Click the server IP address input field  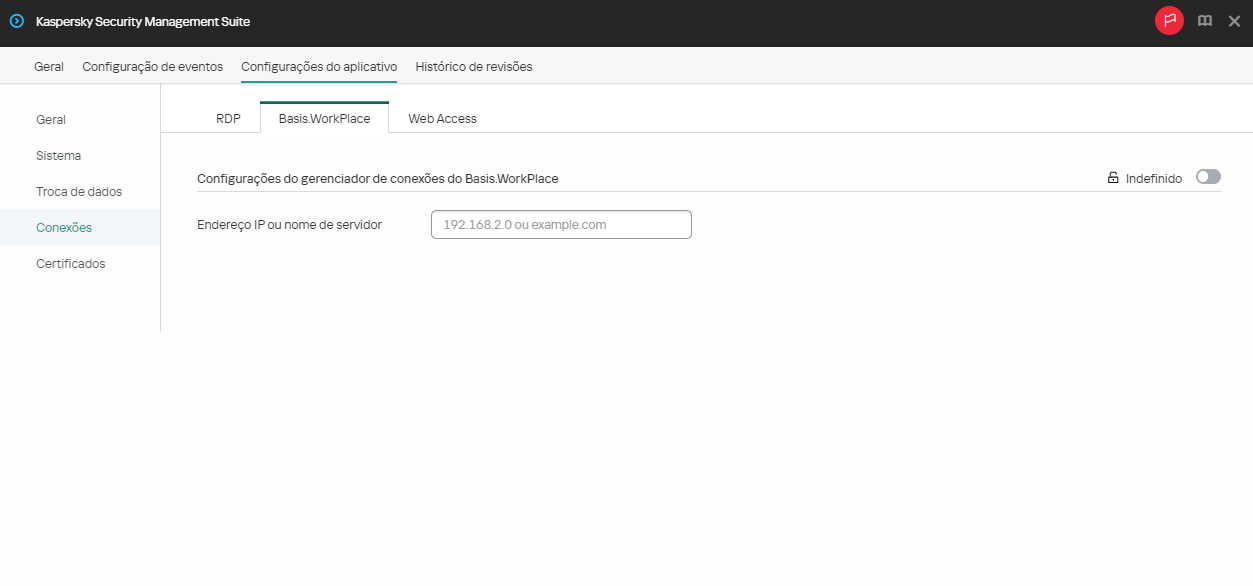[560, 224]
